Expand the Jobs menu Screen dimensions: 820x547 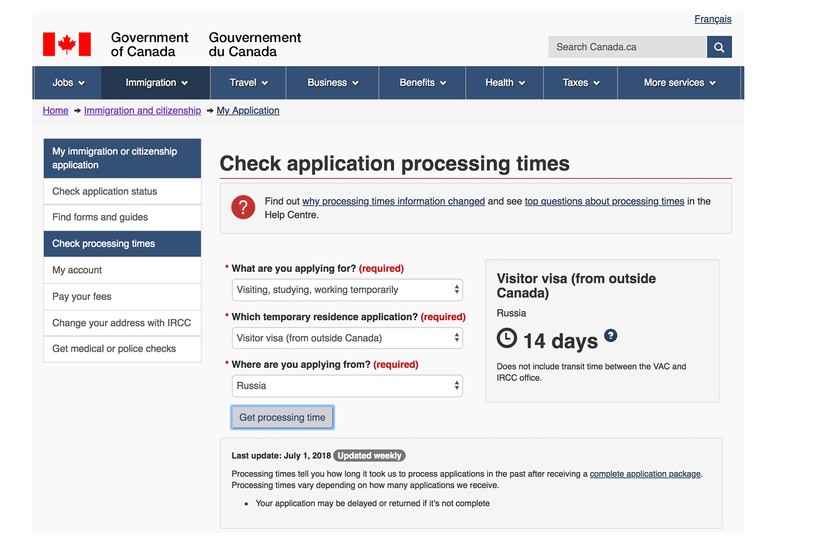pyautogui.click(x=68, y=83)
